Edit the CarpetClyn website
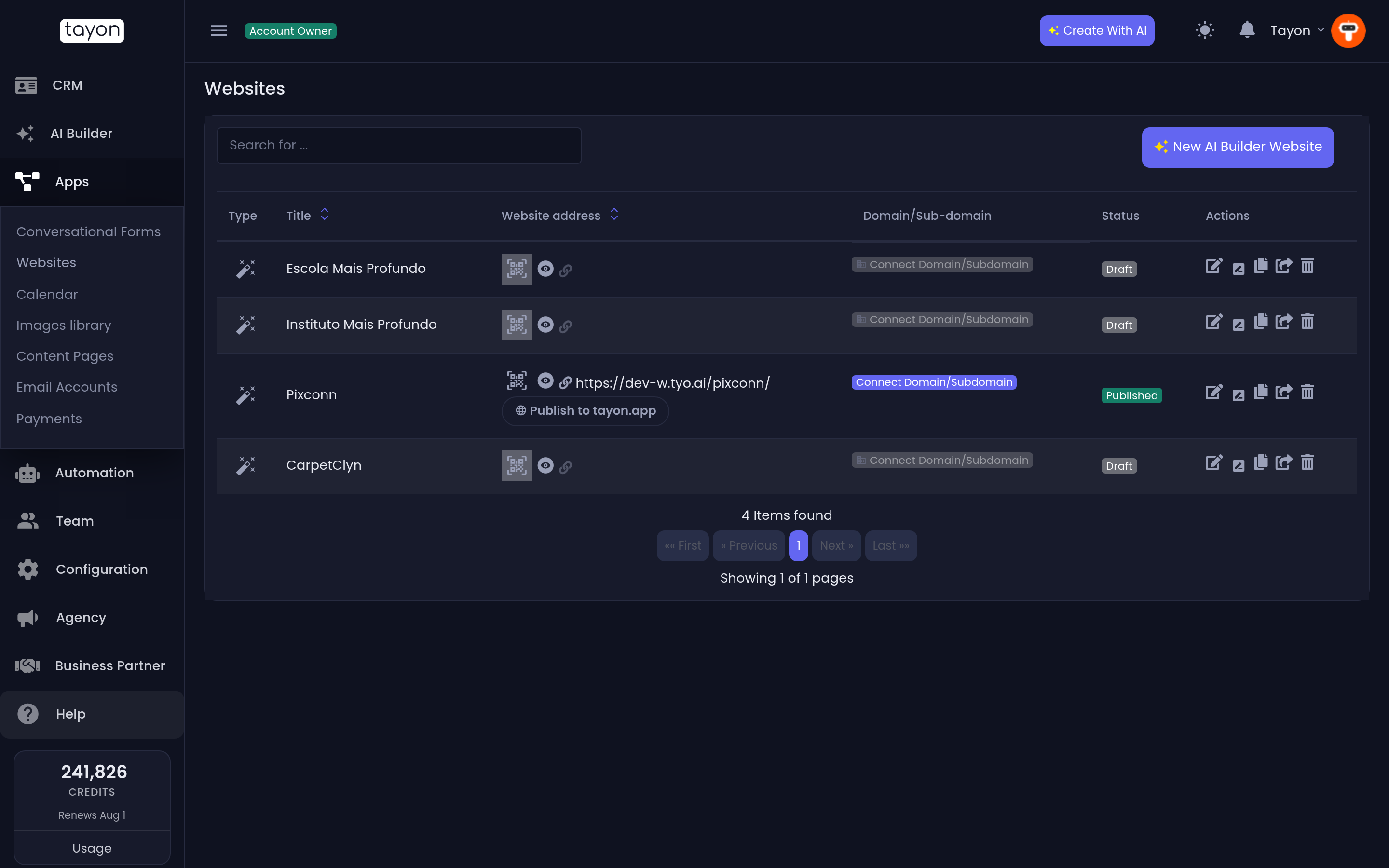The width and height of the screenshot is (1389, 868). tap(1214, 463)
